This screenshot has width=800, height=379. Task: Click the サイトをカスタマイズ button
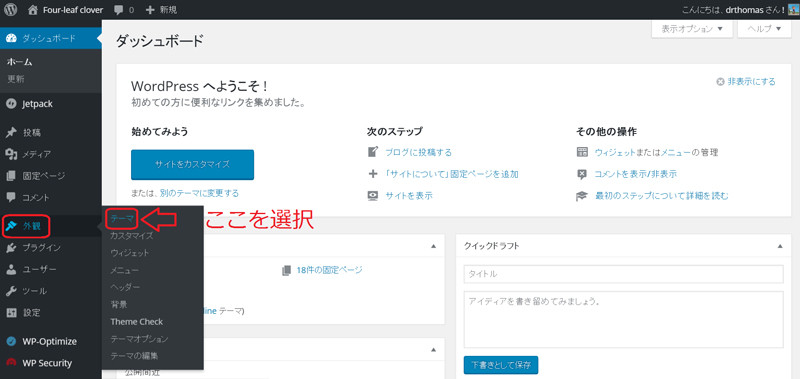click(192, 164)
